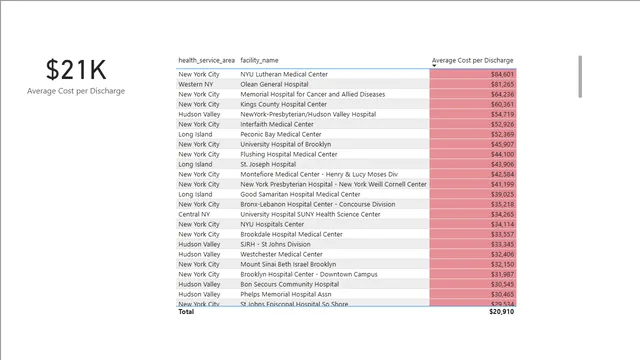The image size is (640, 360).
Task: Select NYU Hospitals Center cell
Action: click(272, 224)
